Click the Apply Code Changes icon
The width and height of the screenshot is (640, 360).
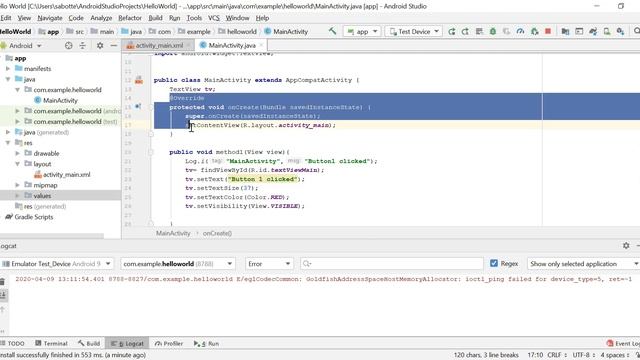tap(479, 31)
